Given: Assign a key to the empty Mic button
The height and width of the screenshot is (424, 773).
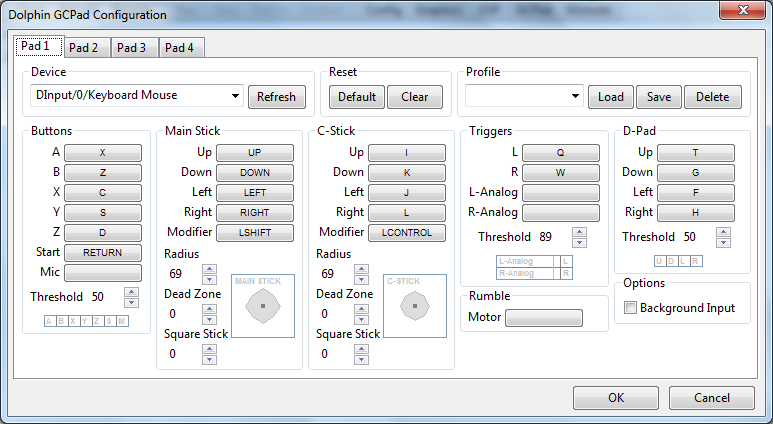Looking at the screenshot, I should tap(103, 273).
